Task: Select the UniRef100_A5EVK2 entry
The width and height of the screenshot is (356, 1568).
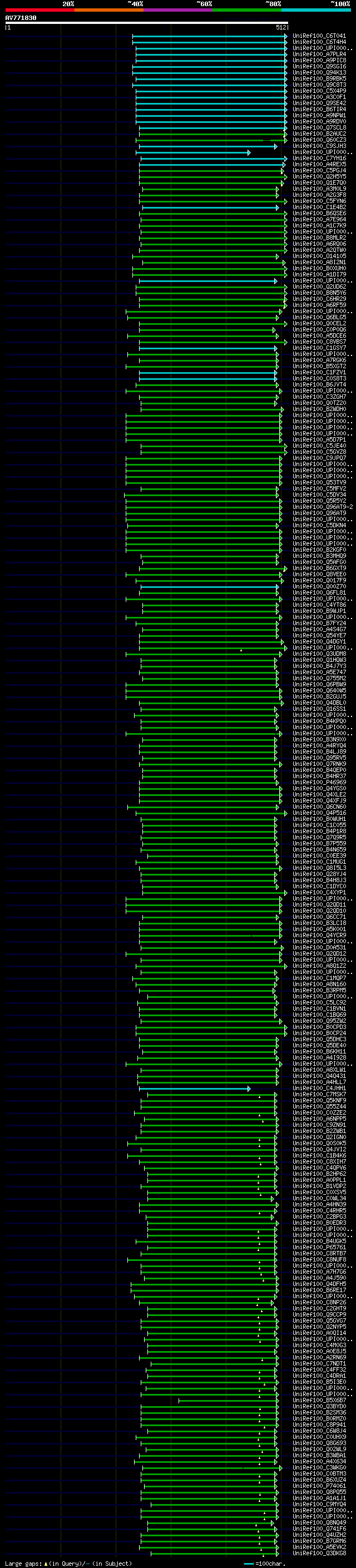Action: pyautogui.click(x=319, y=1547)
